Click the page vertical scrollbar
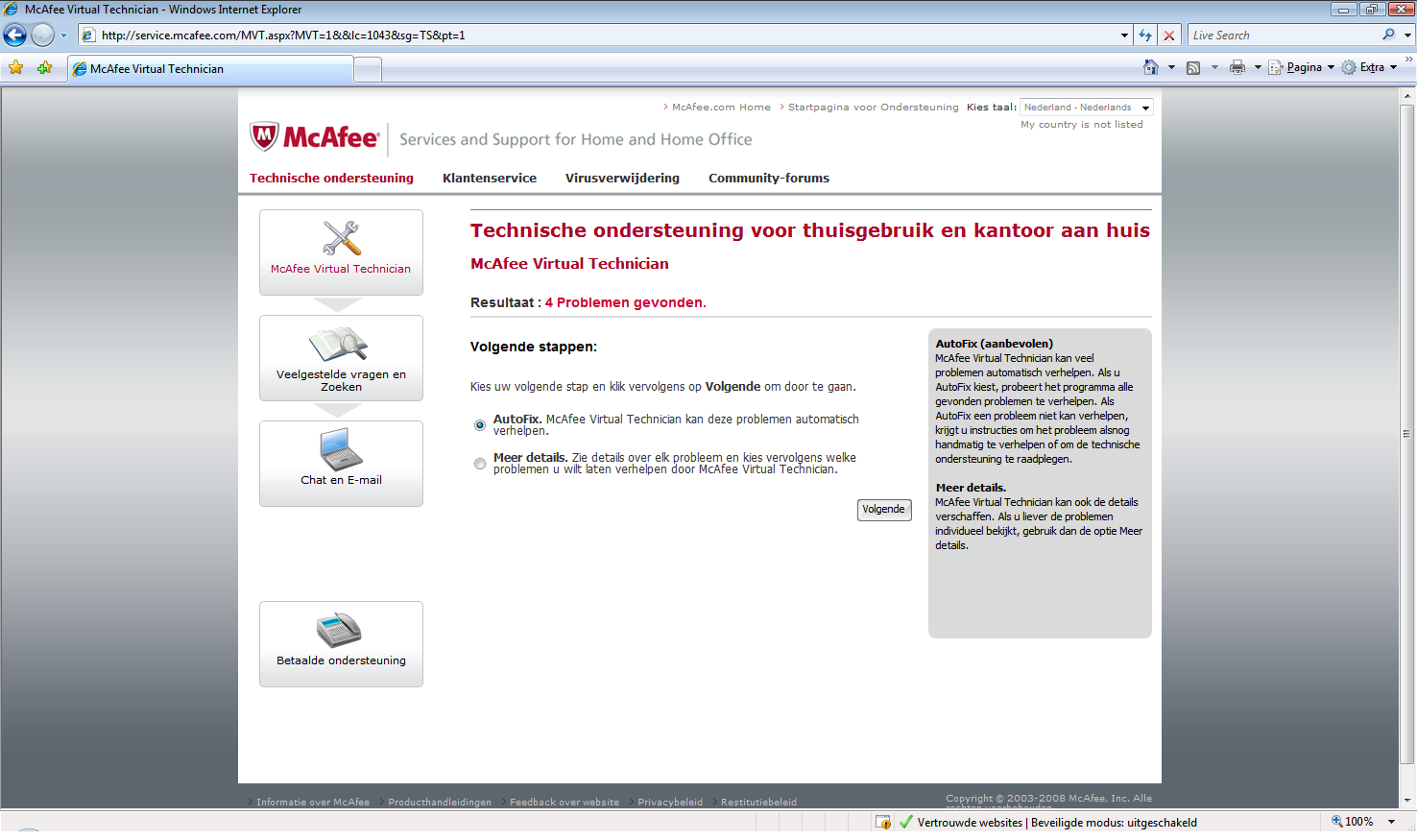Viewport: 1417px width, 840px height. pyautogui.click(x=1408, y=434)
